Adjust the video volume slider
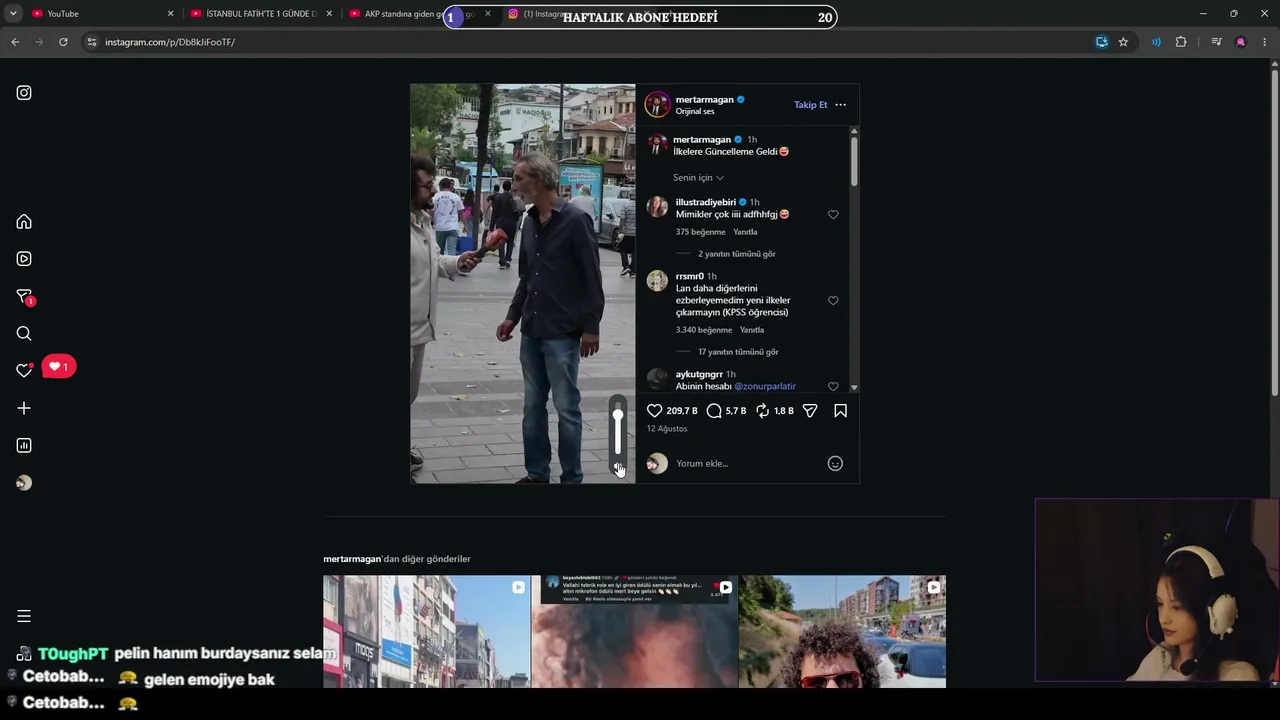The width and height of the screenshot is (1280, 720). tap(618, 431)
